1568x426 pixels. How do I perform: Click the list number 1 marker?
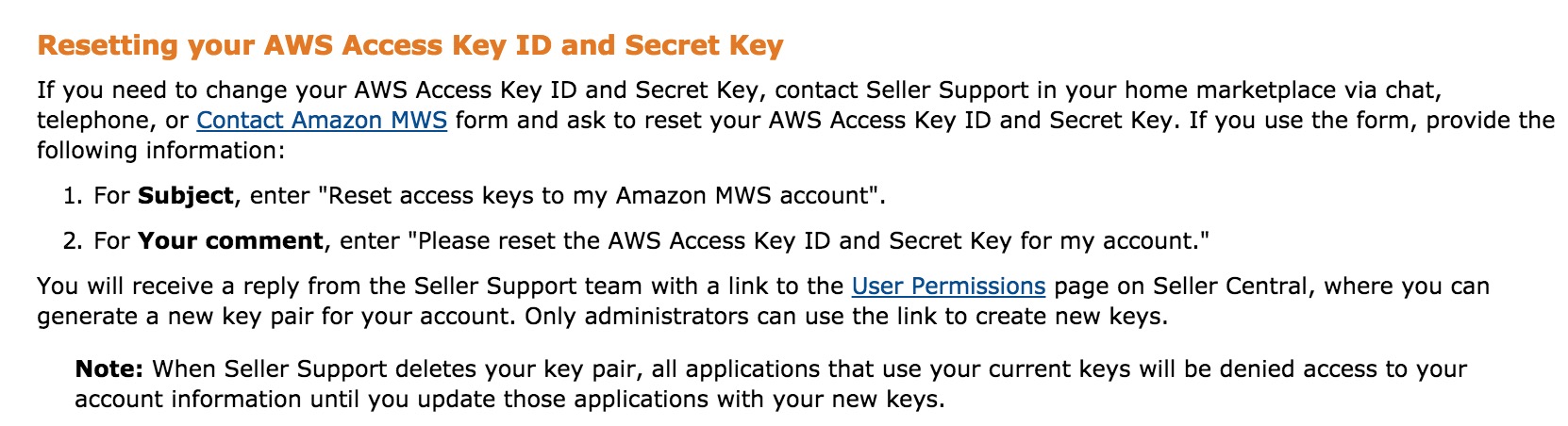tap(73, 196)
